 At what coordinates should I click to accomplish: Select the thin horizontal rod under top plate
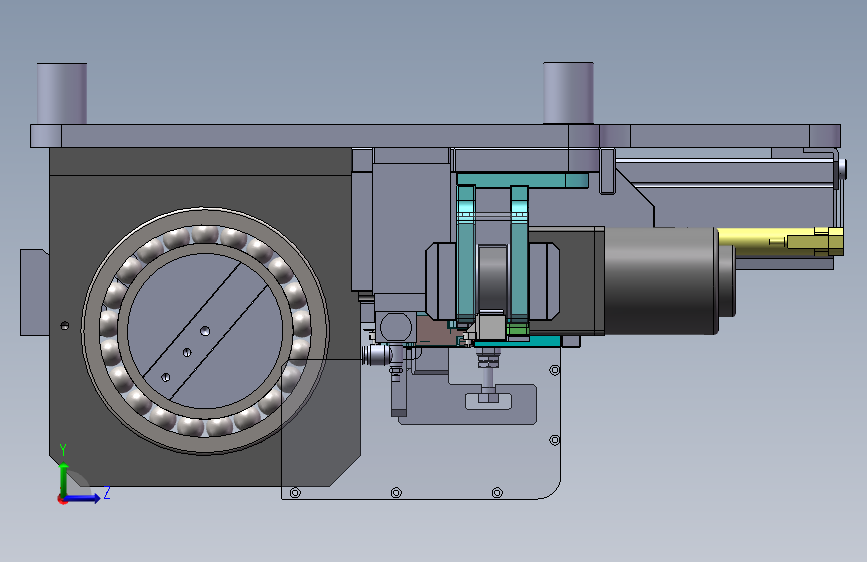pyautogui.click(x=723, y=160)
